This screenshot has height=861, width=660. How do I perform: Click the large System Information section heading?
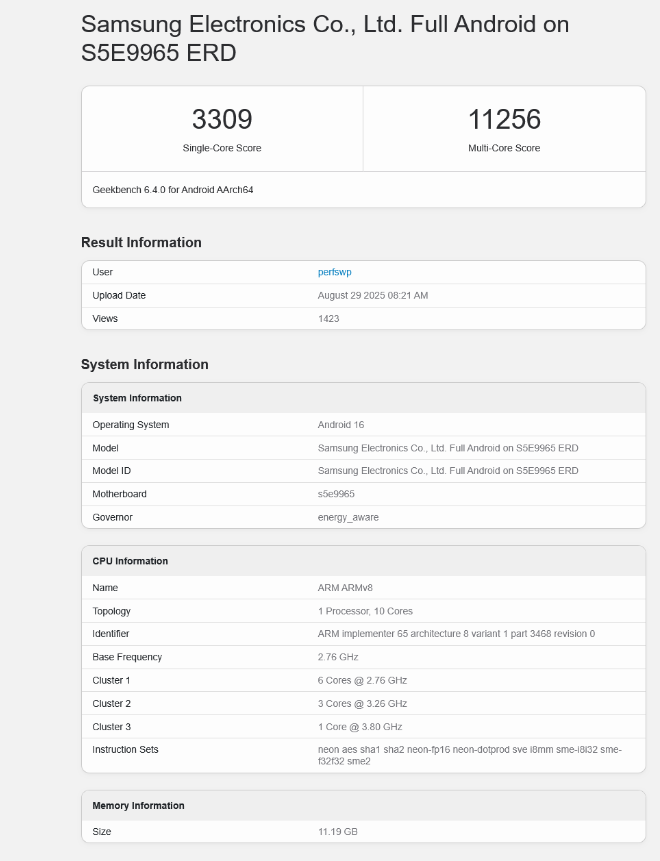tap(144, 365)
